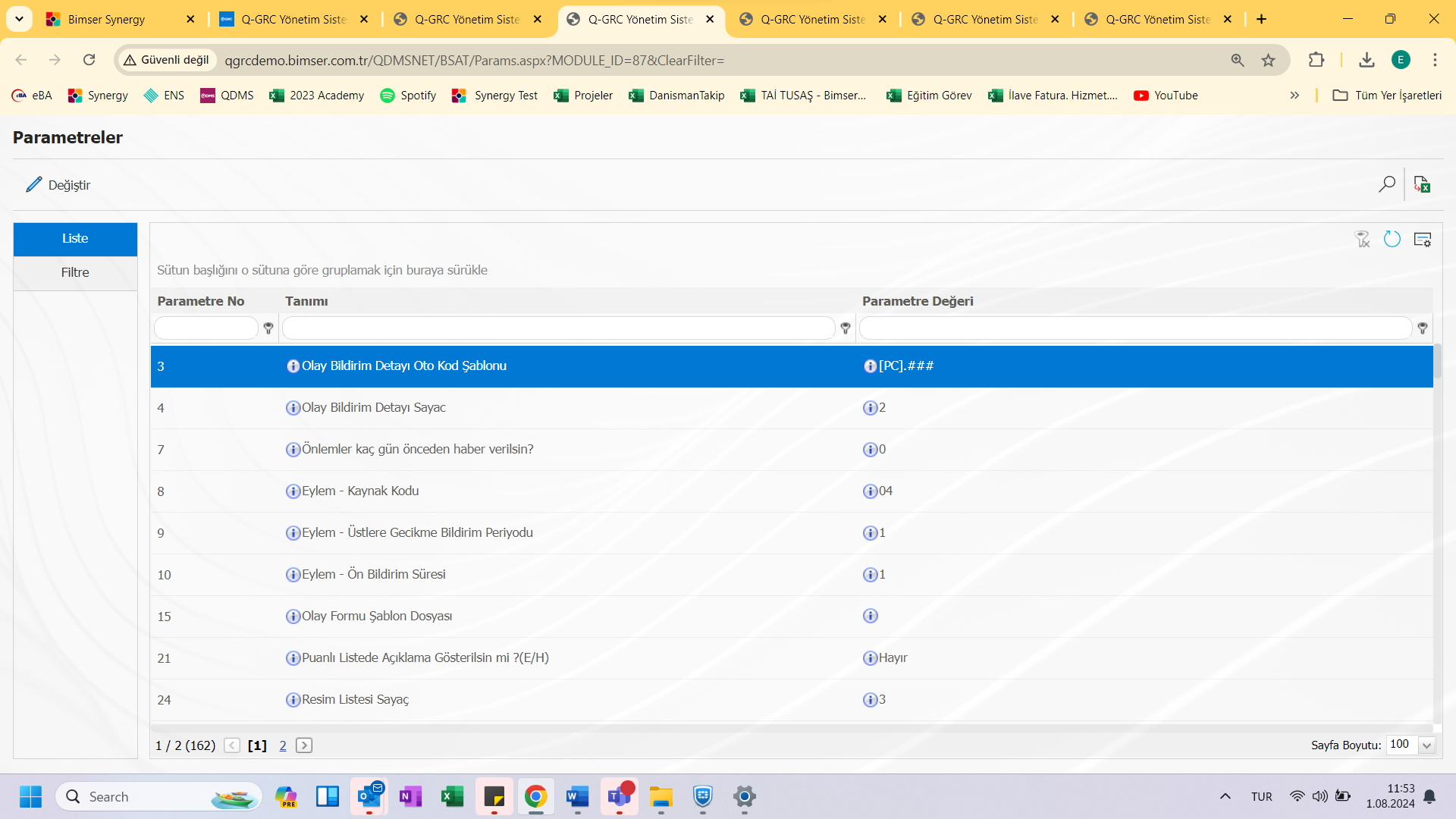Click the Parametre No input filter field
Screen dimensions: 1456x819
click(206, 328)
